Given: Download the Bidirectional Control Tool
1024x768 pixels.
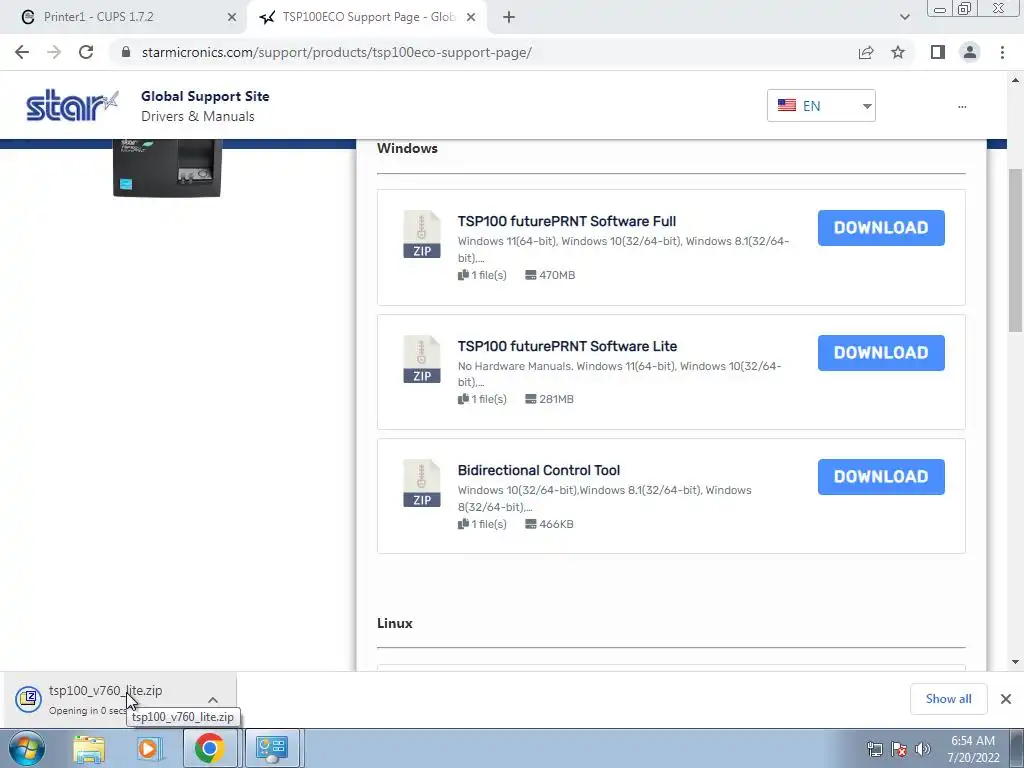Looking at the screenshot, I should pos(881,477).
